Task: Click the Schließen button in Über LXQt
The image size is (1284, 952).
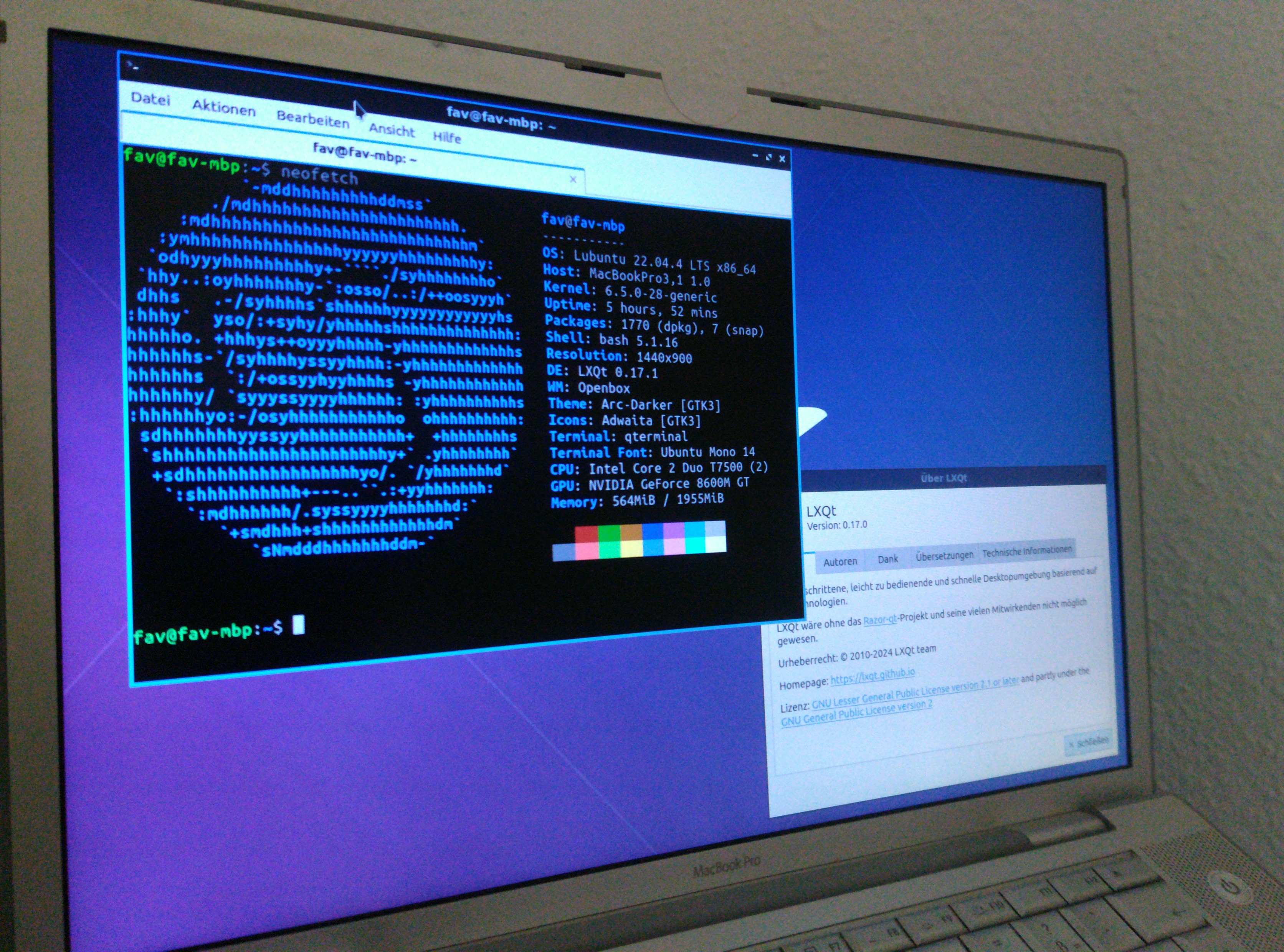Action: pos(1088,742)
